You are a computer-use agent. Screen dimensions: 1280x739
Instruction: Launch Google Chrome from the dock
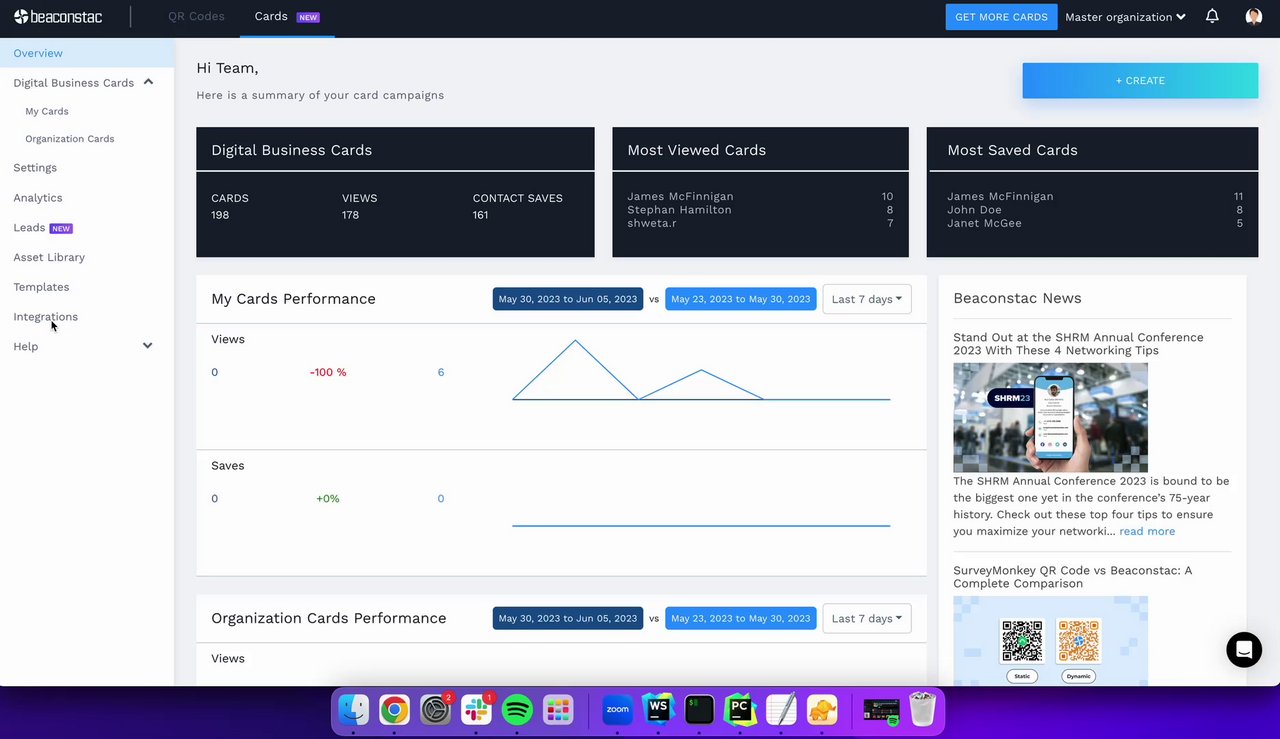pyautogui.click(x=395, y=710)
